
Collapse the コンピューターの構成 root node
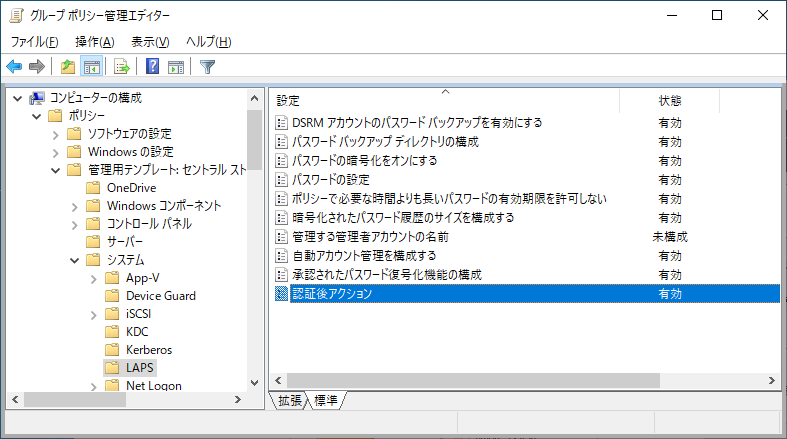click(17, 98)
